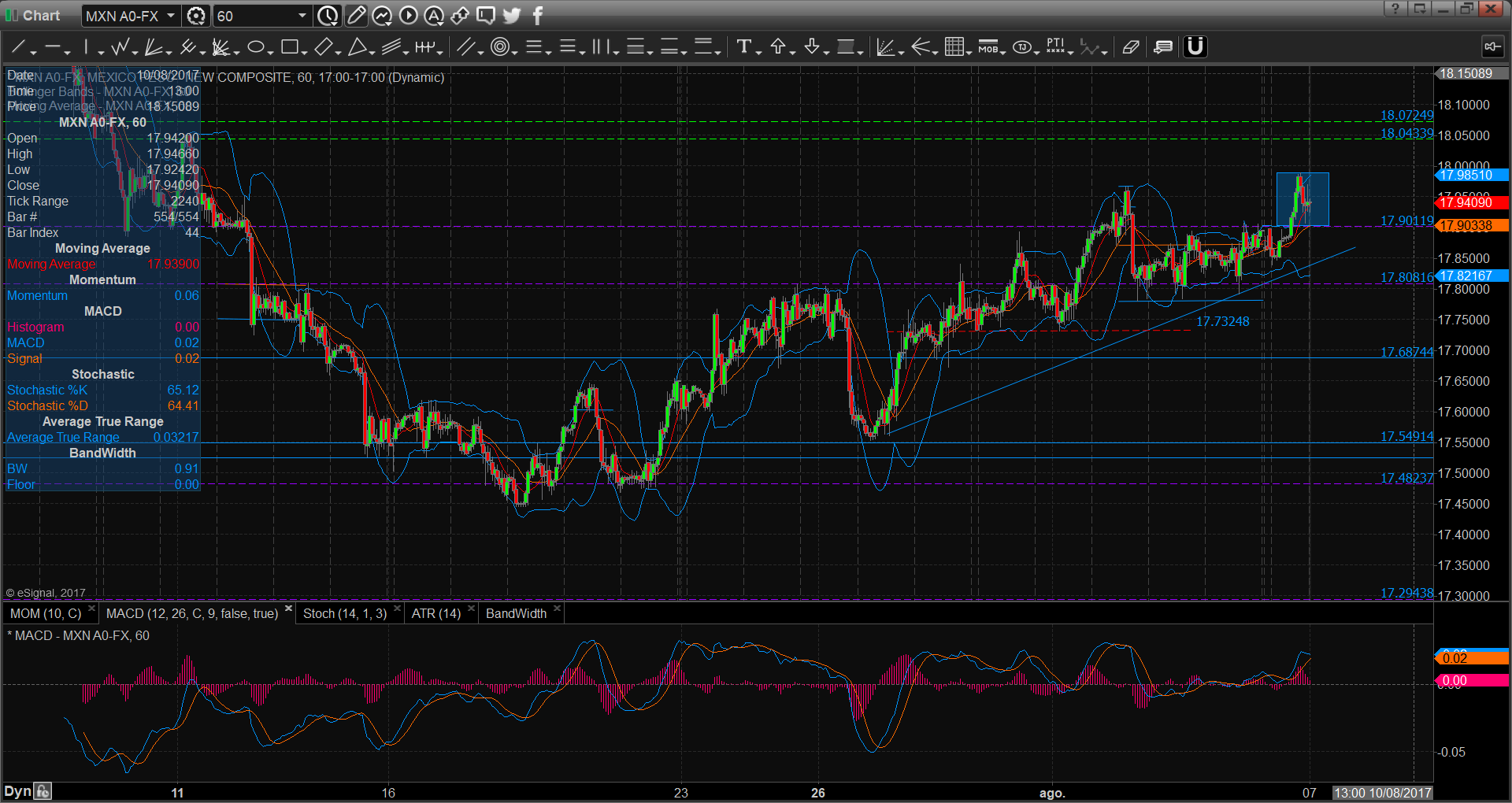Click the Dyn label at bottom left
Viewport: 1512px width, 803px height.
pyautogui.click(x=17, y=791)
